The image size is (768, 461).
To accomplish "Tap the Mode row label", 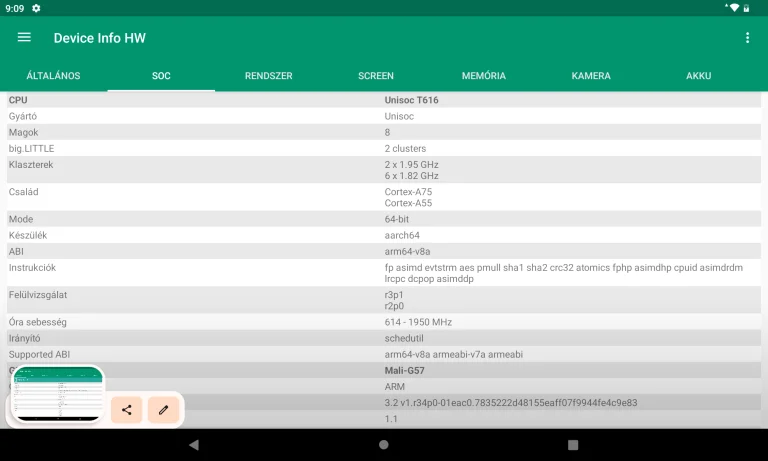I will click(21, 219).
